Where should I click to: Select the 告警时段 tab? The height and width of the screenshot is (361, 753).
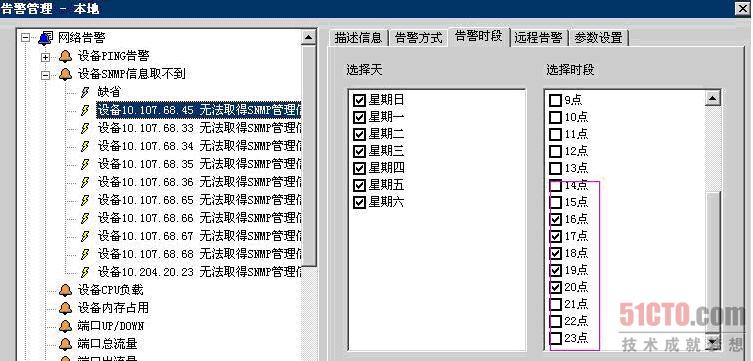pyautogui.click(x=479, y=36)
